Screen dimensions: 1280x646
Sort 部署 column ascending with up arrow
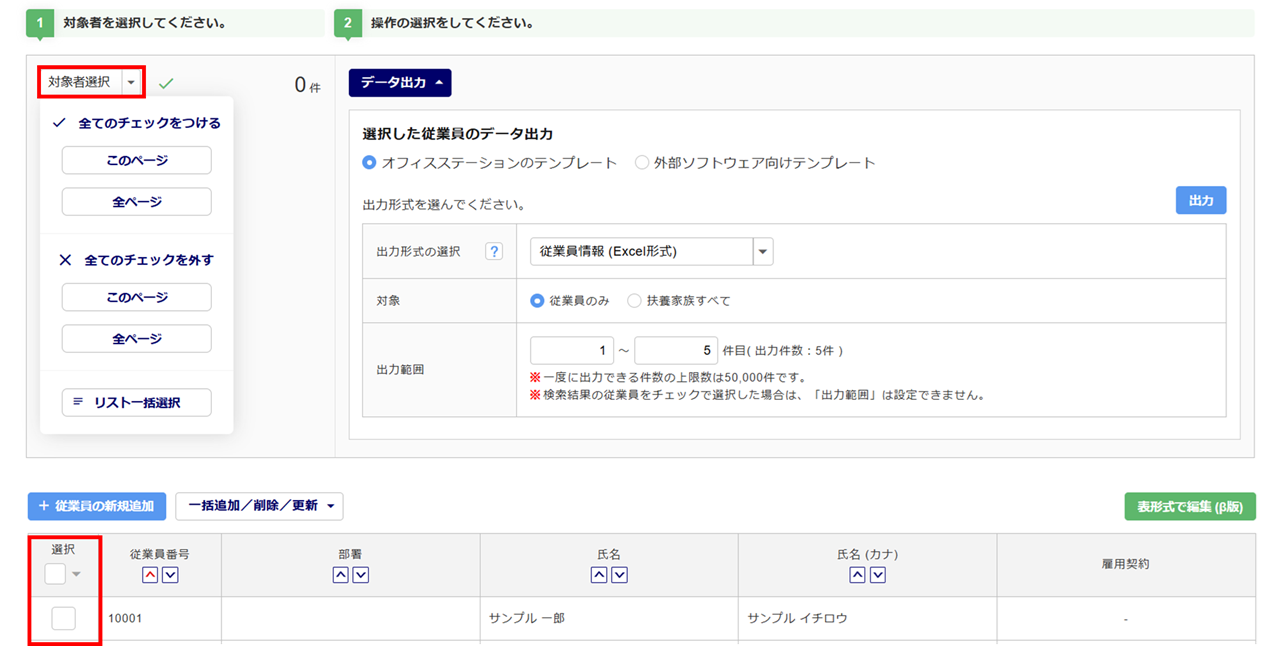tap(341, 575)
